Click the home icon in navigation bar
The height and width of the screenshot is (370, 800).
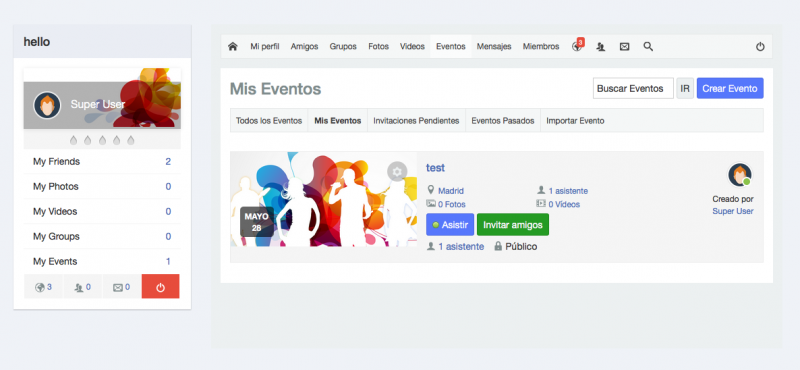pyautogui.click(x=233, y=46)
